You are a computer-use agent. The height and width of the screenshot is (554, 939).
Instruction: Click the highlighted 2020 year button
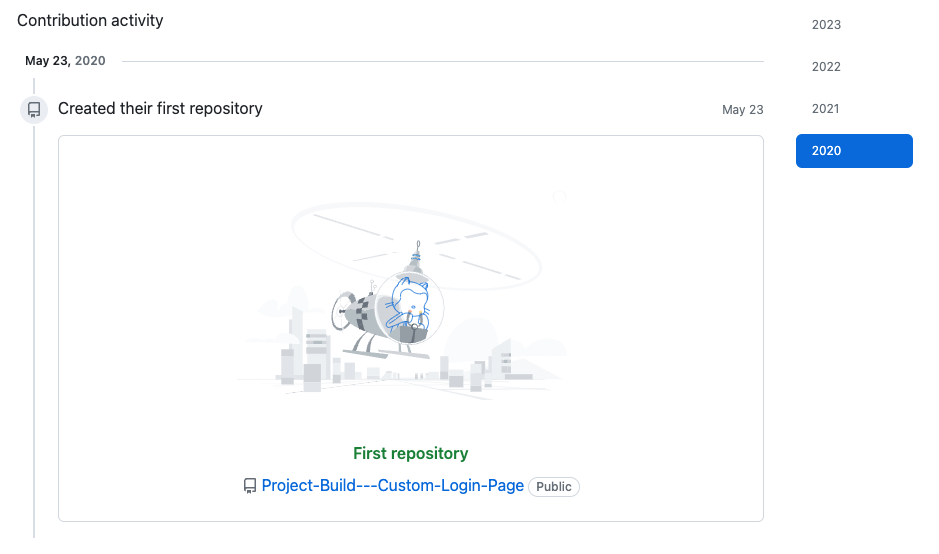(854, 151)
